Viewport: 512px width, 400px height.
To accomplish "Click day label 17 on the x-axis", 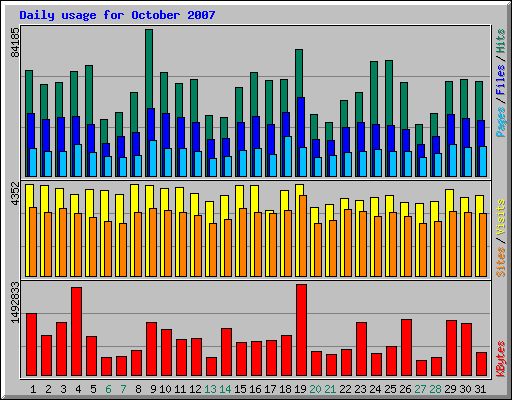I will tap(270, 389).
